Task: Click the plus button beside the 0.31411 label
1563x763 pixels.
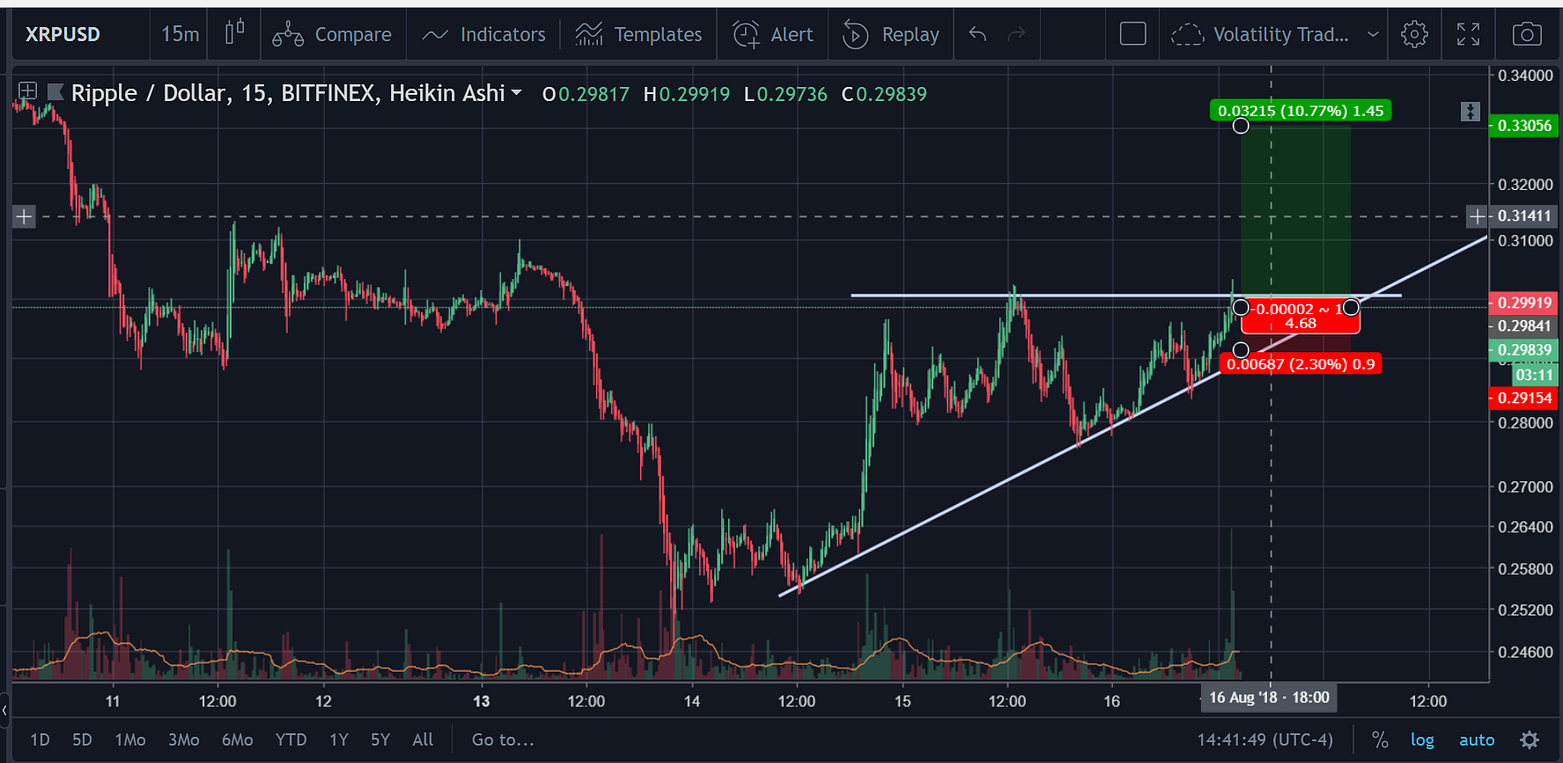Action: click(x=1478, y=216)
